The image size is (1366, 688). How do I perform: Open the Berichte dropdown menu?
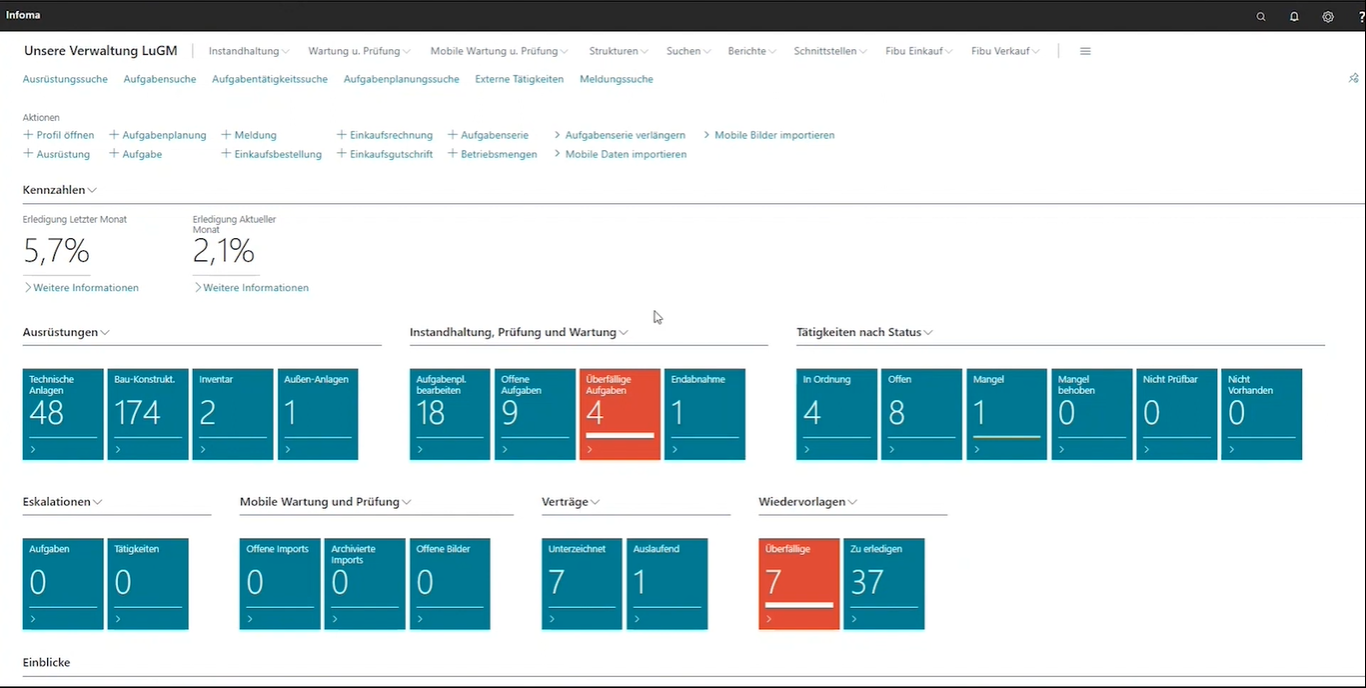click(x=752, y=51)
